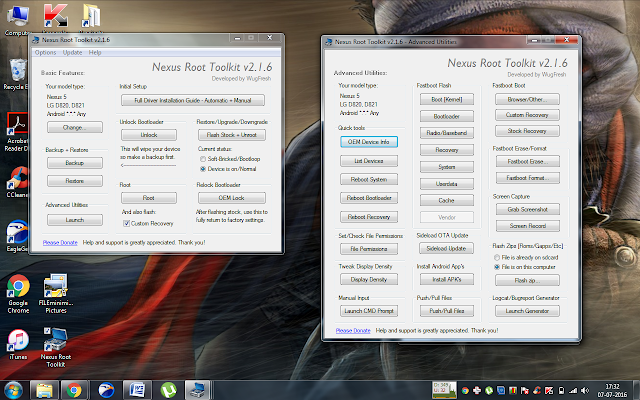Launch Advanced Utilities from main window

(75, 220)
